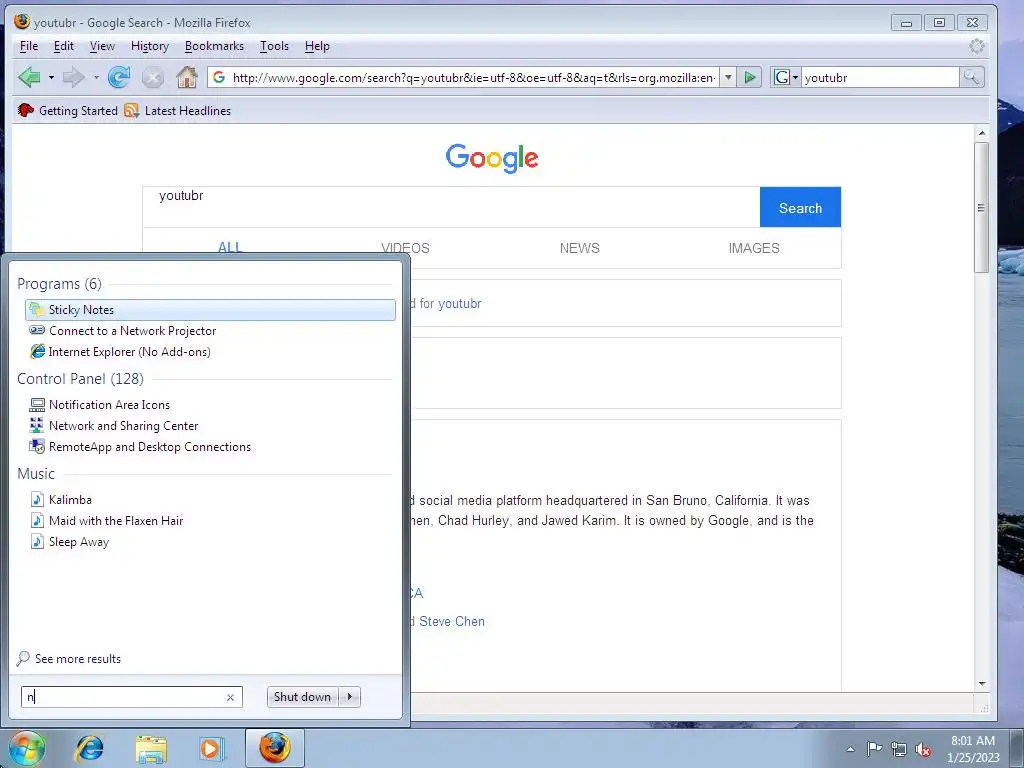Click the Shut down button
Image resolution: width=1024 pixels, height=768 pixels.
pos(303,697)
